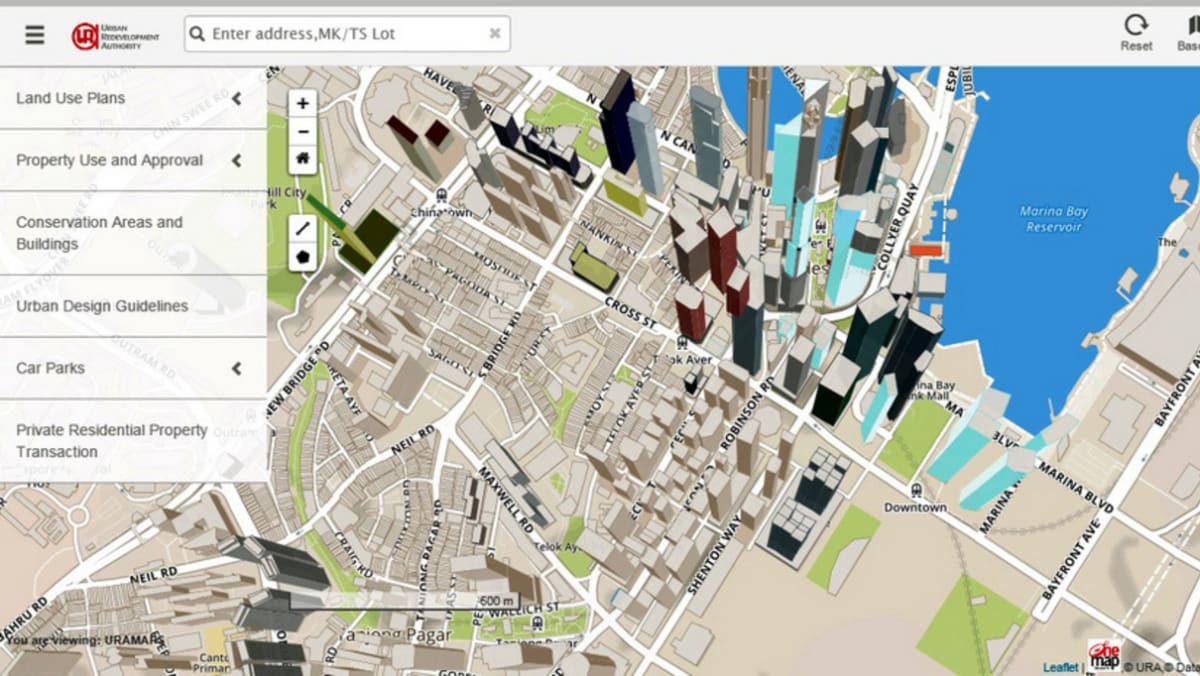Select the line measurement tool
1200x676 pixels.
(x=301, y=228)
